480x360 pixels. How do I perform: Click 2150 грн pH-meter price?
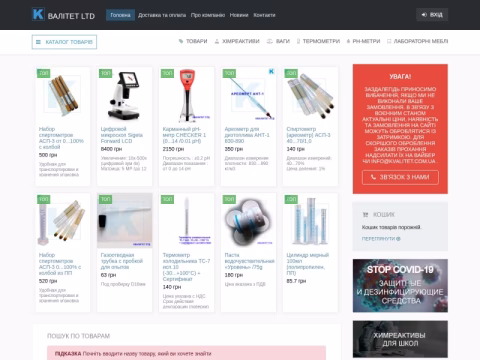point(173,149)
